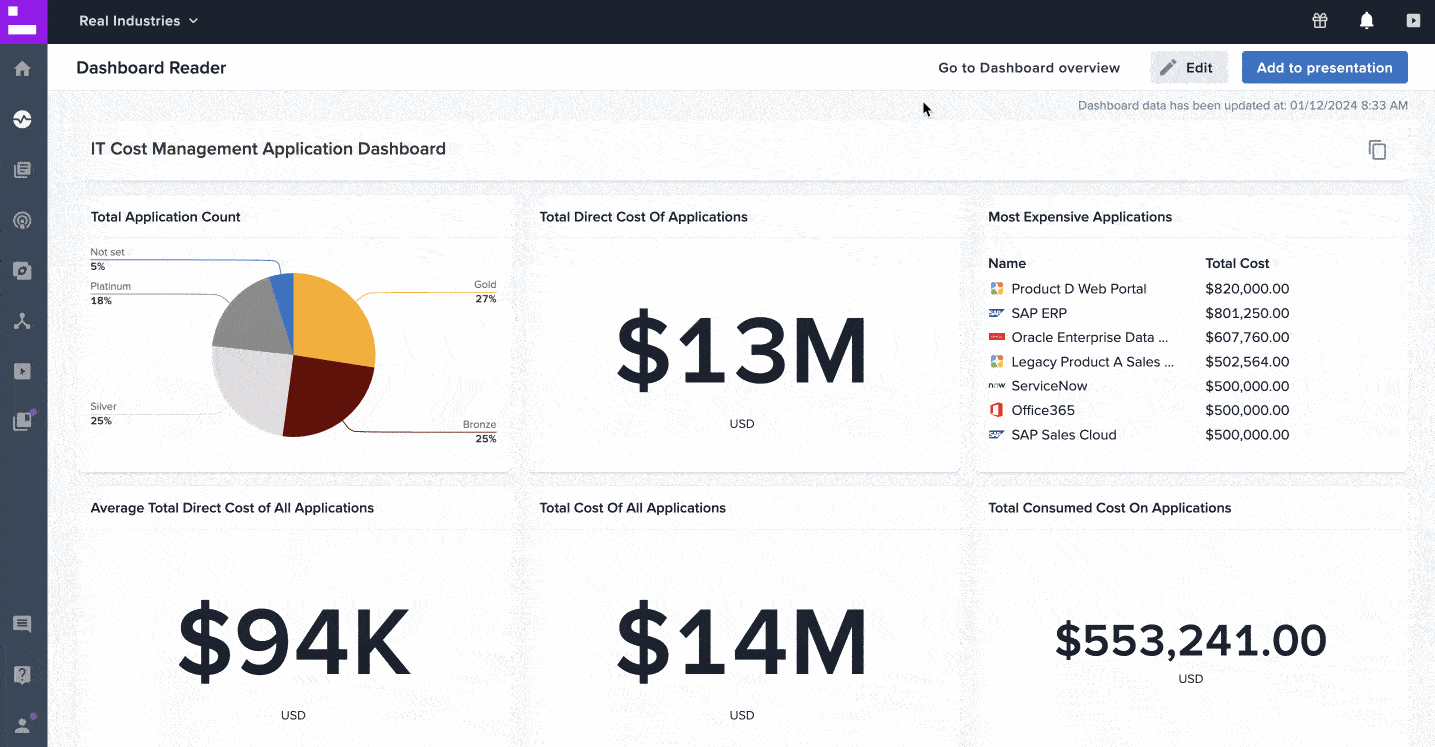Open the Diagrams hierarchy icon in sidebar

(22, 320)
